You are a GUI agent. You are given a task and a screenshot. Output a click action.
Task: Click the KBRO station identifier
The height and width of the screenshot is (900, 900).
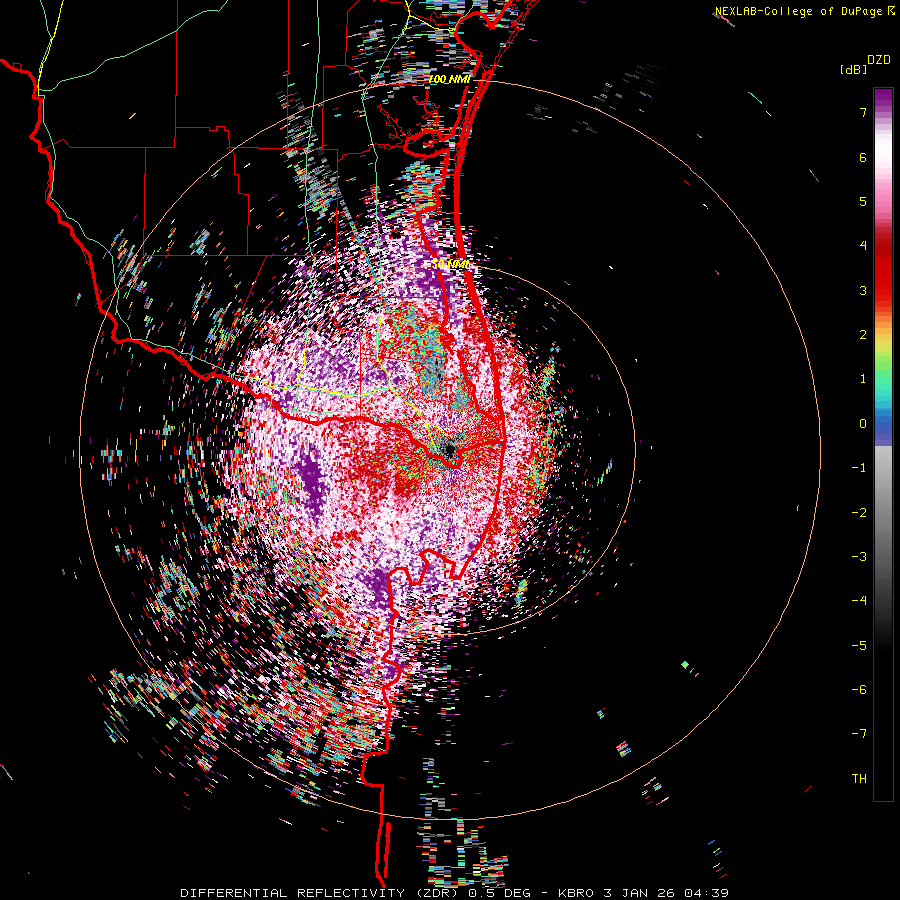tap(577, 893)
